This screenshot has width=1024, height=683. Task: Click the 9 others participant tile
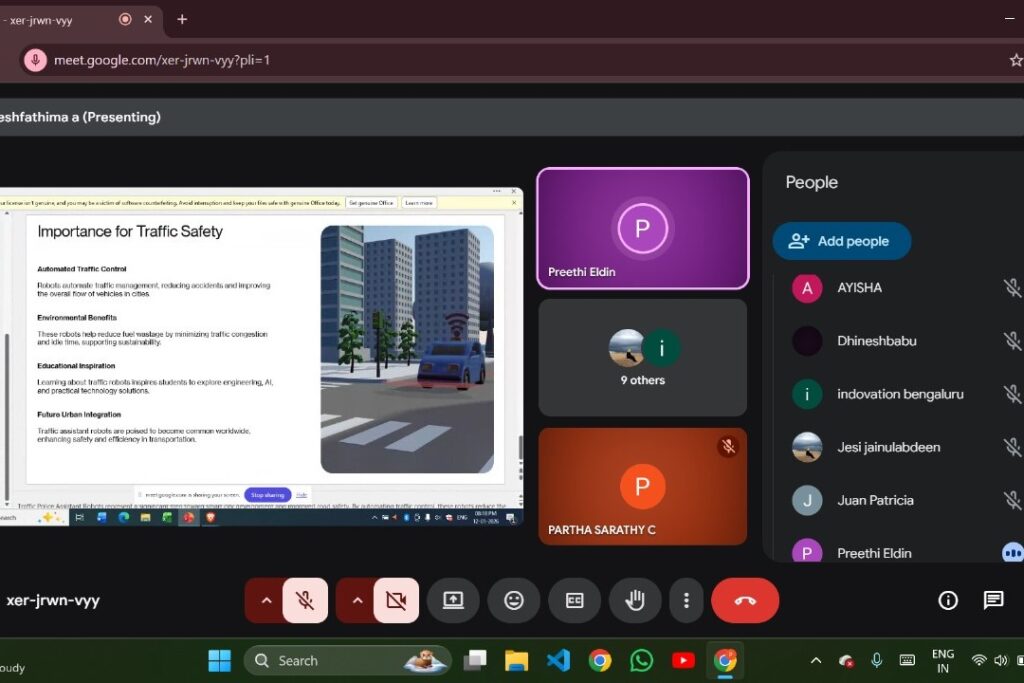tap(642, 357)
